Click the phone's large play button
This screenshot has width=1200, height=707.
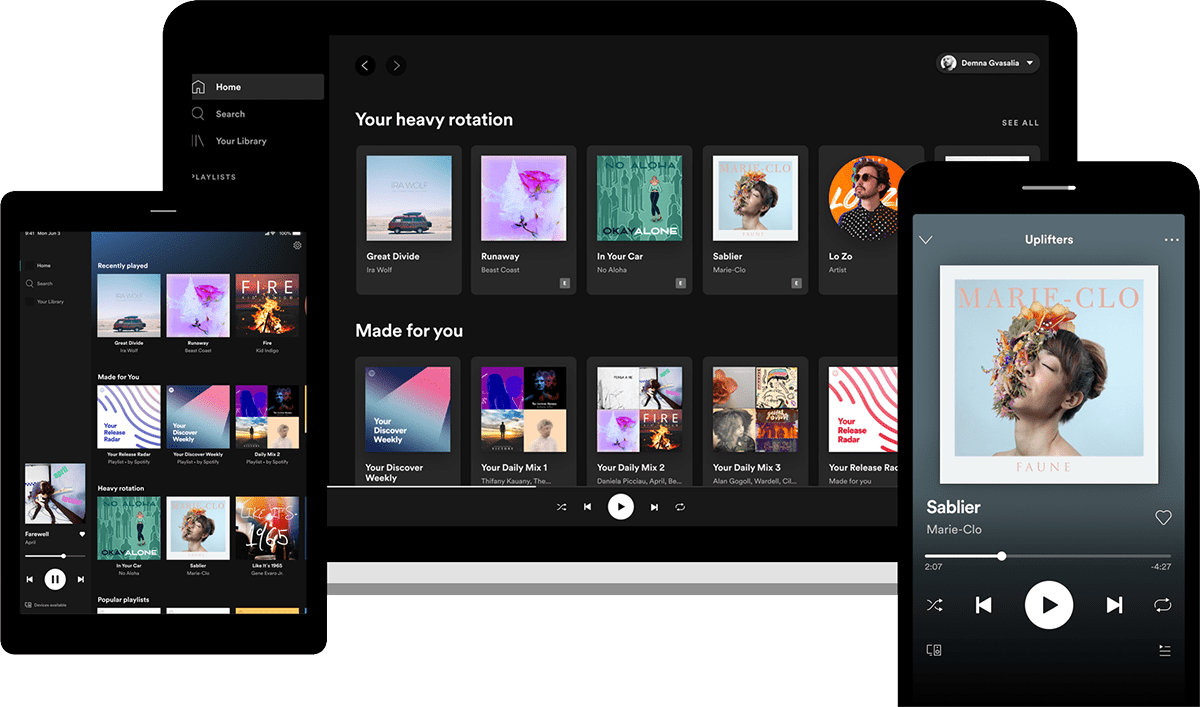coord(1048,605)
